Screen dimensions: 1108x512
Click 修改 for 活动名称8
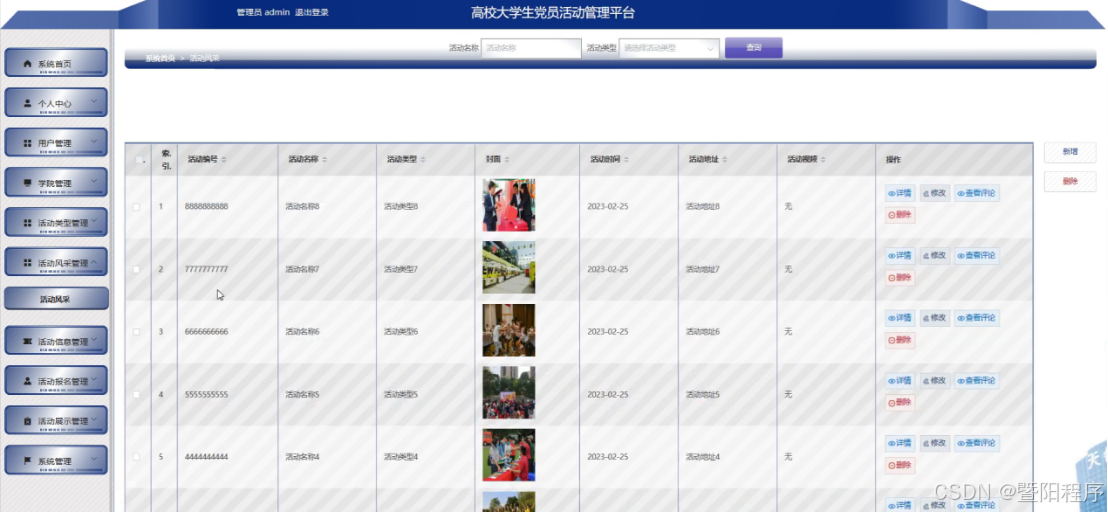(935, 193)
